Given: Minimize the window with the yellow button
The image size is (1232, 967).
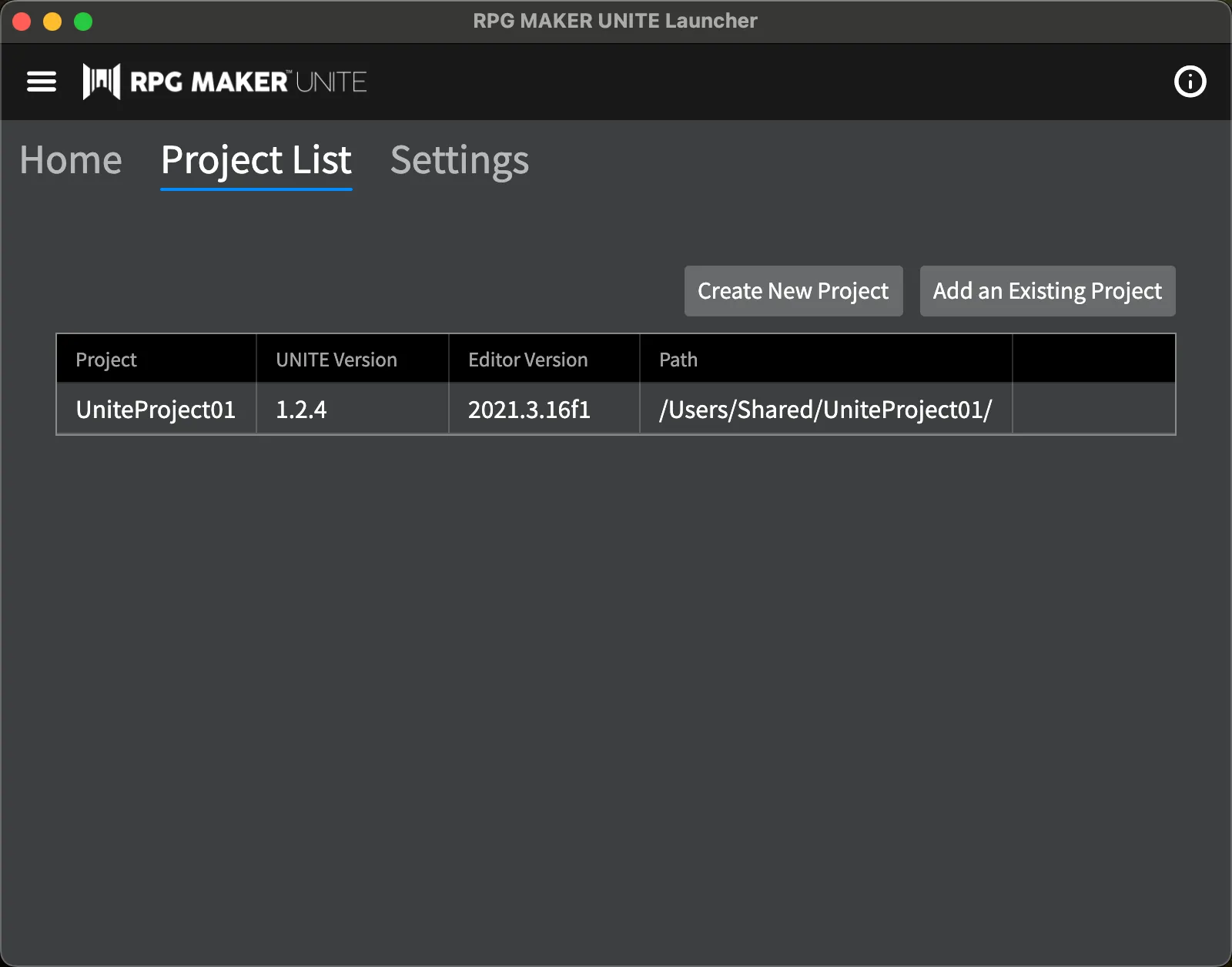Looking at the screenshot, I should [52, 22].
